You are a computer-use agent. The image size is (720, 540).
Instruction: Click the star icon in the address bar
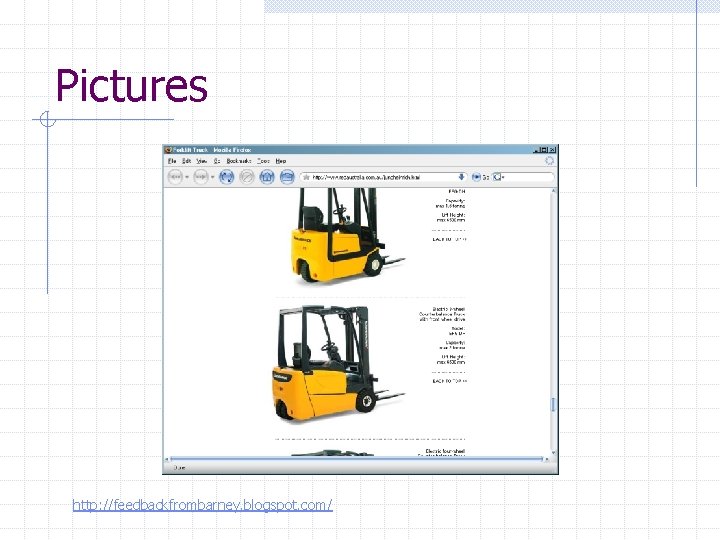click(x=306, y=177)
